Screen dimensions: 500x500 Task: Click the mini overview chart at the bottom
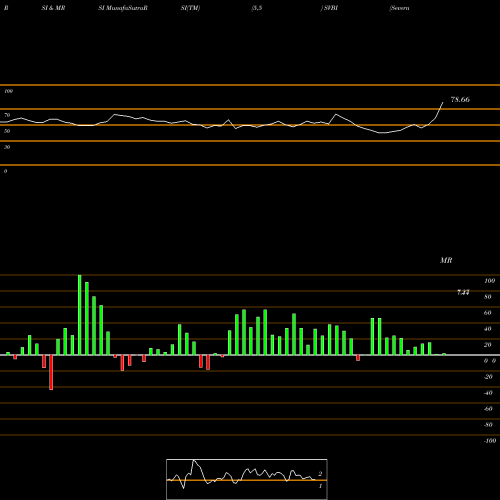pos(247,479)
